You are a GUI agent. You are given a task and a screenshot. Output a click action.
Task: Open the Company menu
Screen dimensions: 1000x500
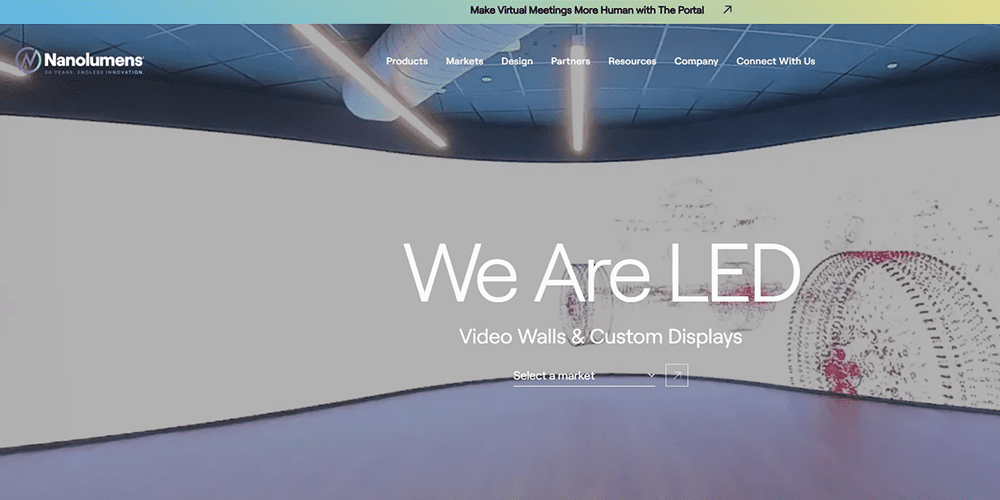696,61
